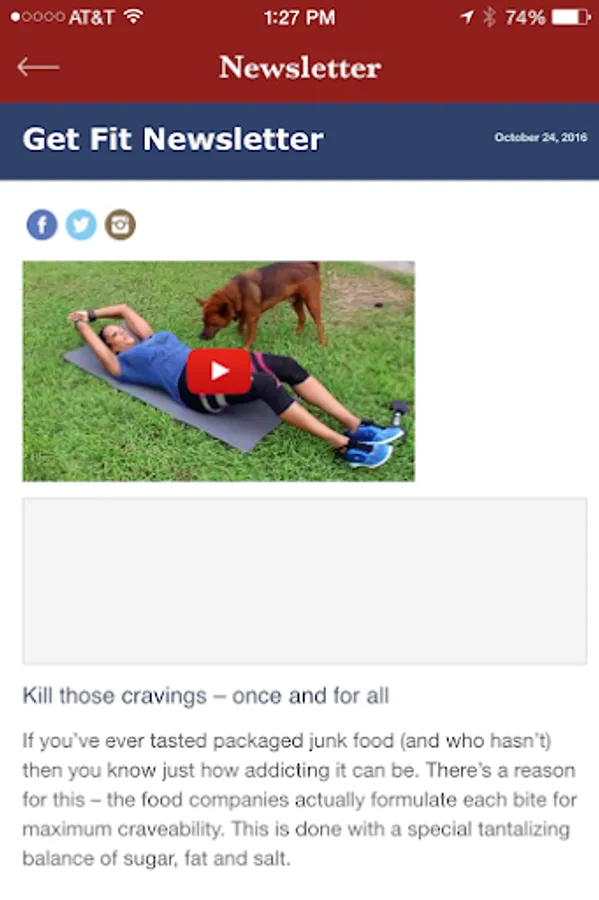Tap the empty gray placeholder box
The height and width of the screenshot is (900, 599).
coord(305,581)
